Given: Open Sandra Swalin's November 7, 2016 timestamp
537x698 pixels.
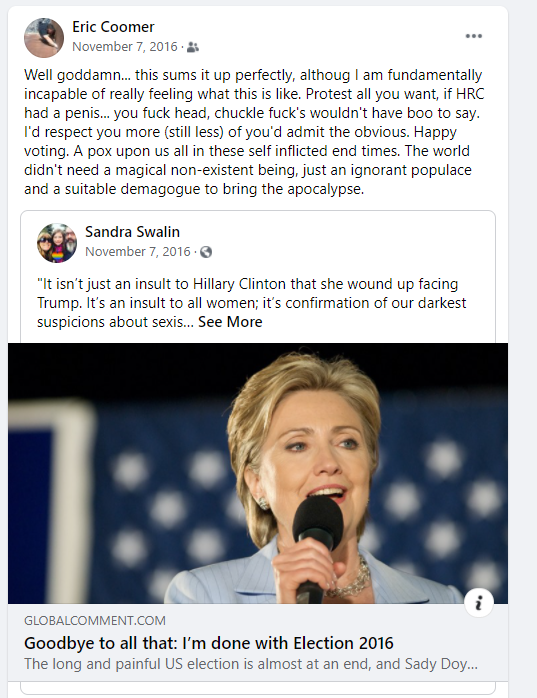Looking at the screenshot, I should coord(138,252).
